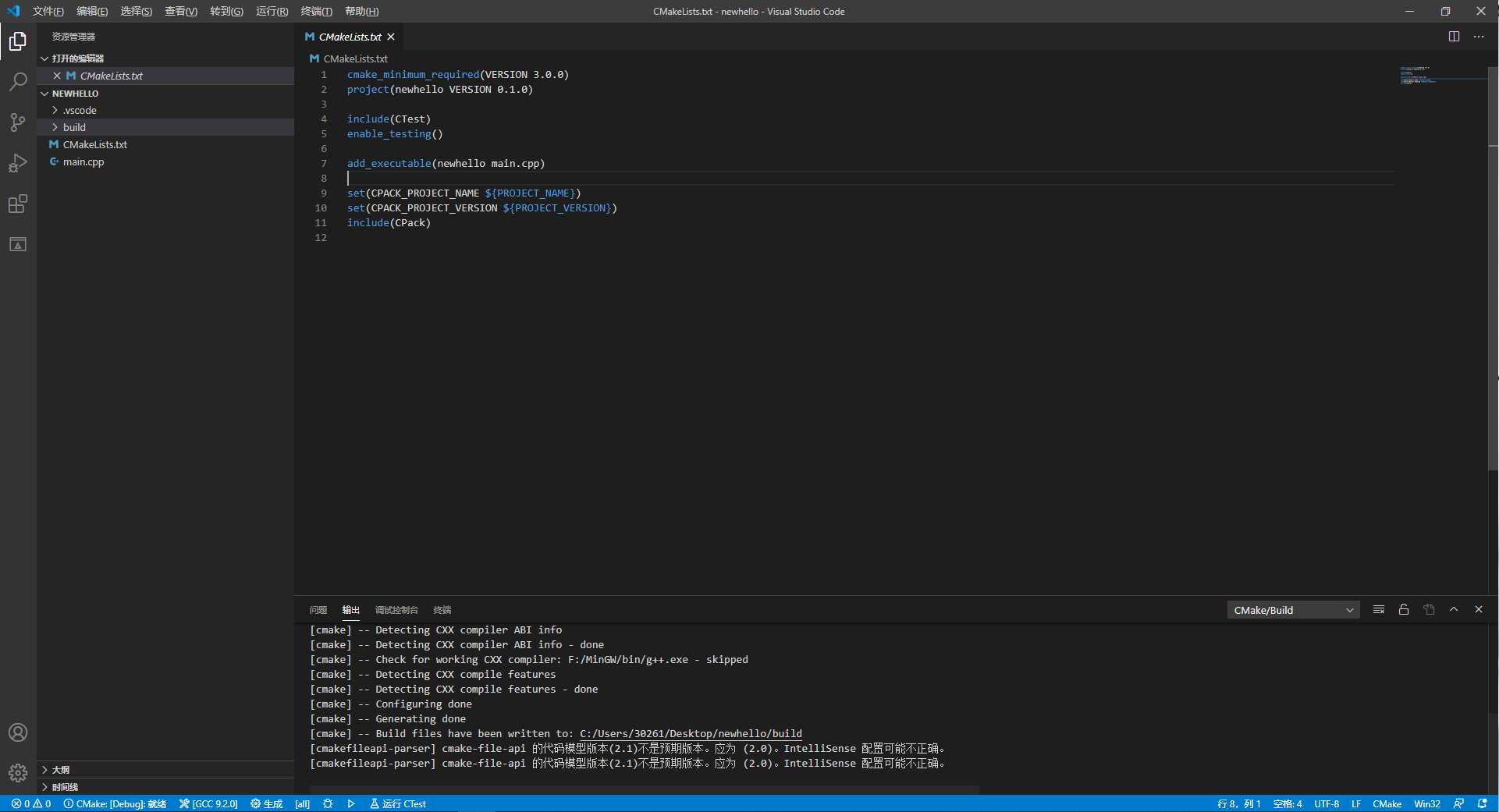The width and height of the screenshot is (1499, 812).
Task: Open notifications bell in status bar
Action: pos(1482,803)
